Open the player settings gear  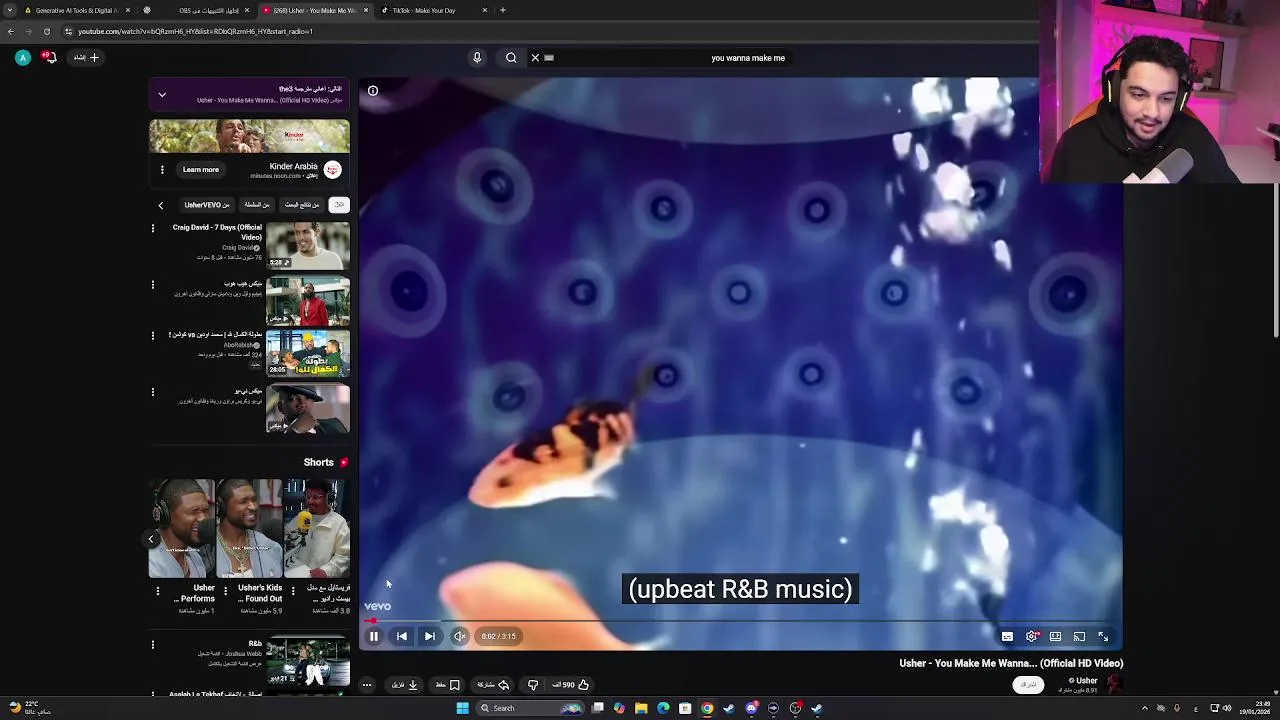click(x=1031, y=636)
